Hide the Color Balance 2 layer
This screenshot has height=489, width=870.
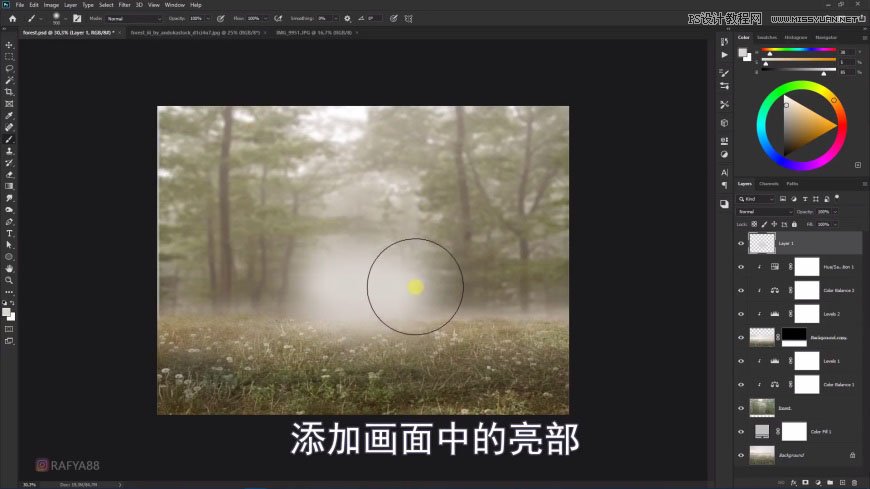pos(741,290)
